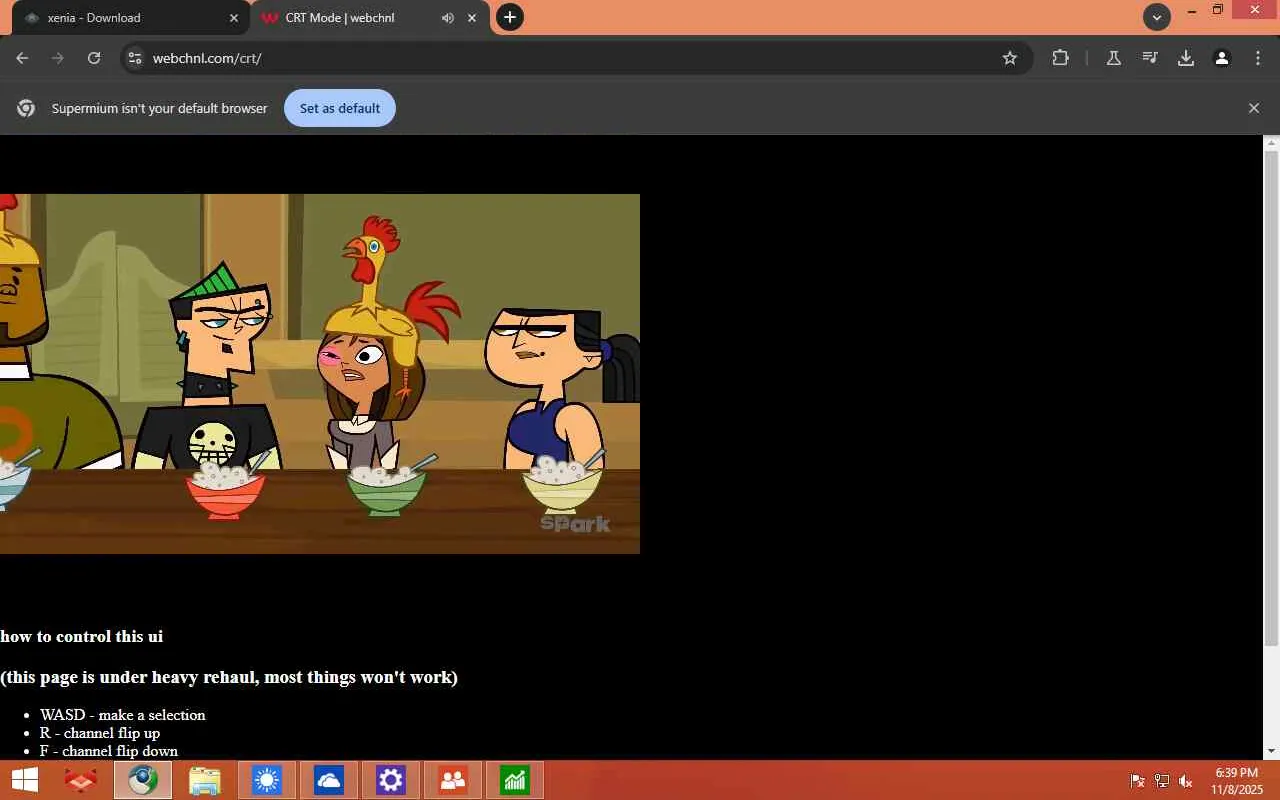The width and height of the screenshot is (1280, 800).
Task: Close the CRT Mode webchnl tab
Action: pyautogui.click(x=472, y=18)
